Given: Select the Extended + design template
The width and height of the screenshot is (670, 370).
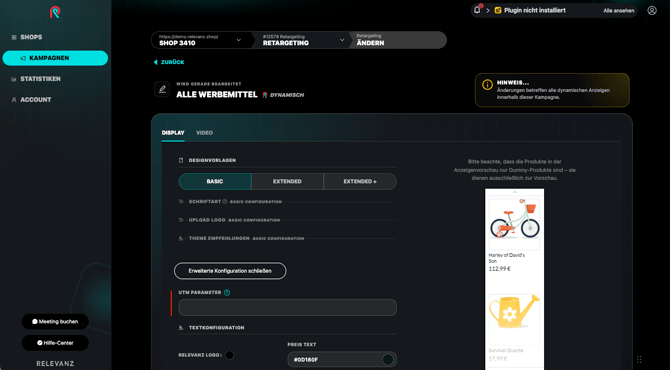Looking at the screenshot, I should 360,182.
